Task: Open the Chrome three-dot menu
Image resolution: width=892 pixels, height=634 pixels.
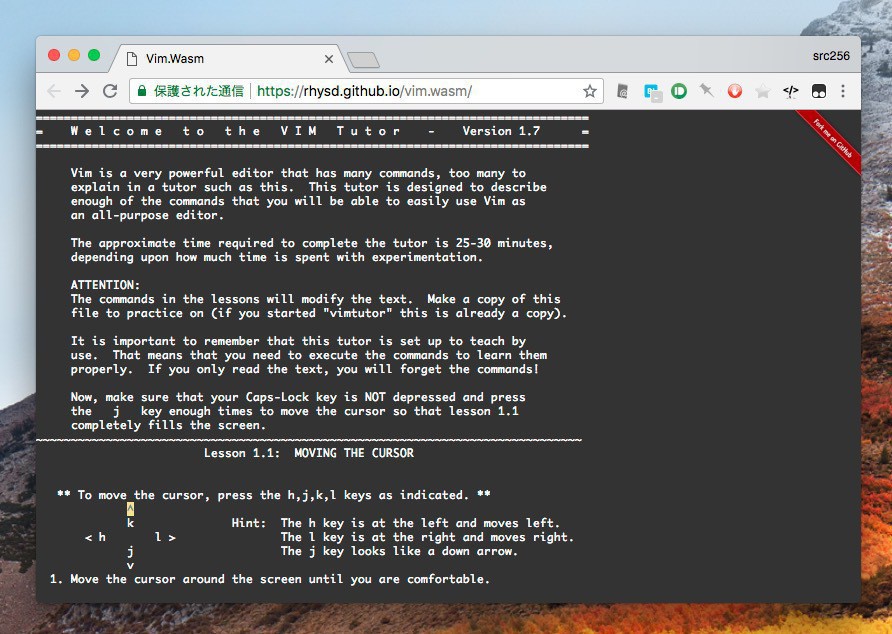Action: (x=843, y=91)
